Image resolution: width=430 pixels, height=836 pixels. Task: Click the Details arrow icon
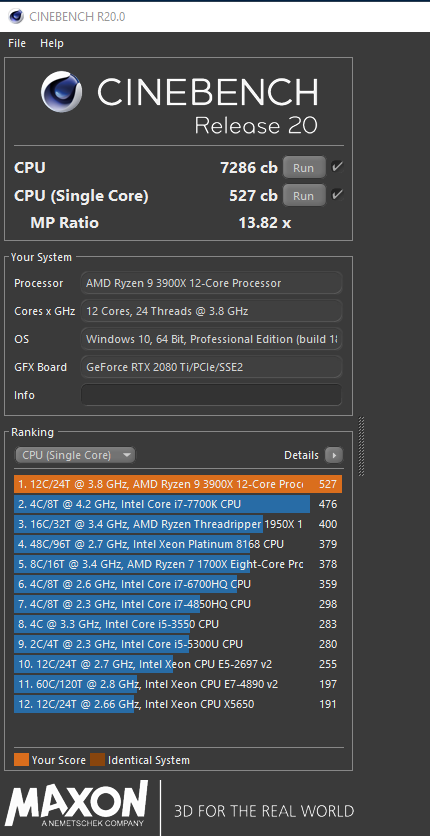click(x=334, y=455)
